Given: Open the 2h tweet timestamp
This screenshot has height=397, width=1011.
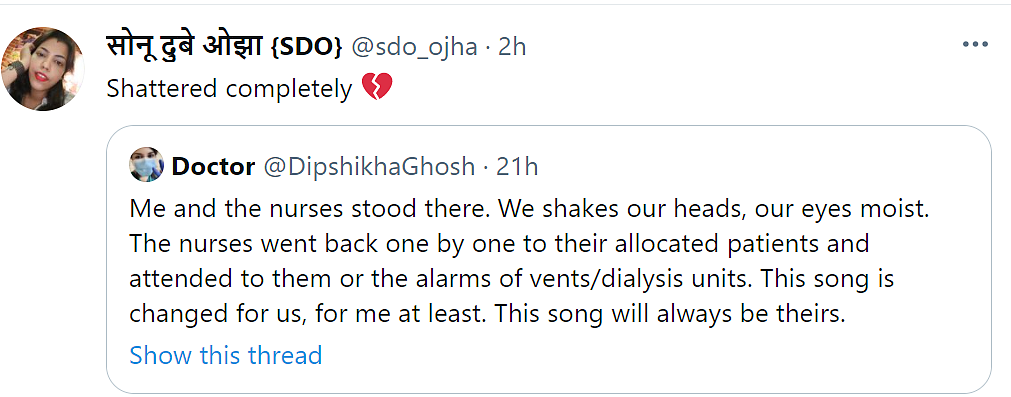Looking at the screenshot, I should [x=512, y=46].
